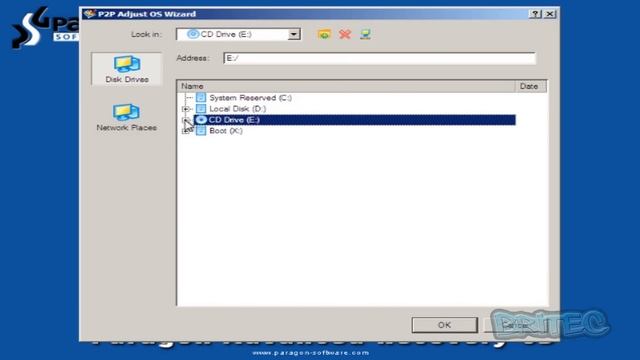This screenshot has width=640, height=360.
Task: Expand the Boot (K:) tree node
Action: click(x=186, y=131)
